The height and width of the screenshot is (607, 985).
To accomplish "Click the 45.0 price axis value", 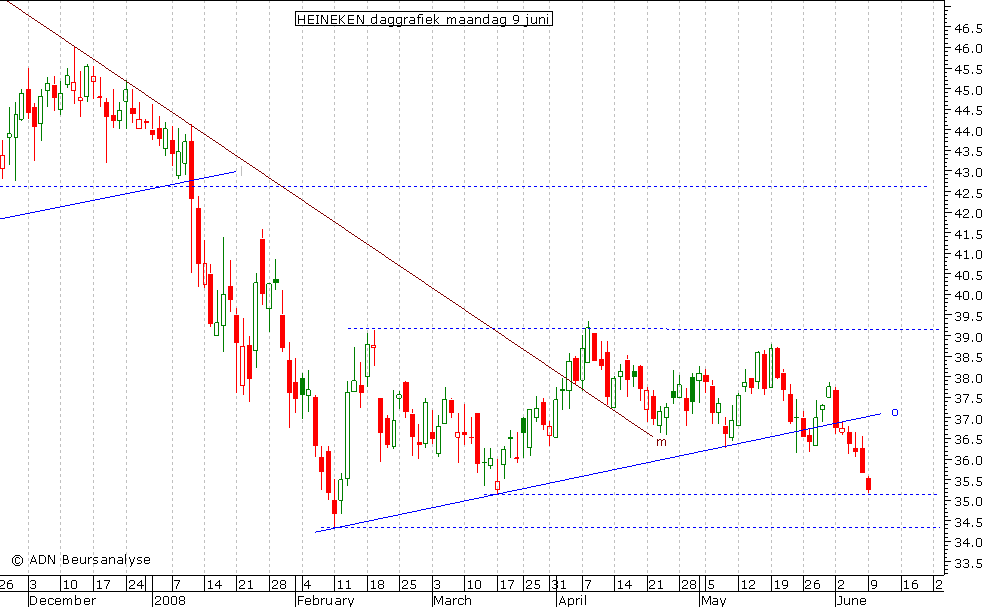I will (x=968, y=90).
